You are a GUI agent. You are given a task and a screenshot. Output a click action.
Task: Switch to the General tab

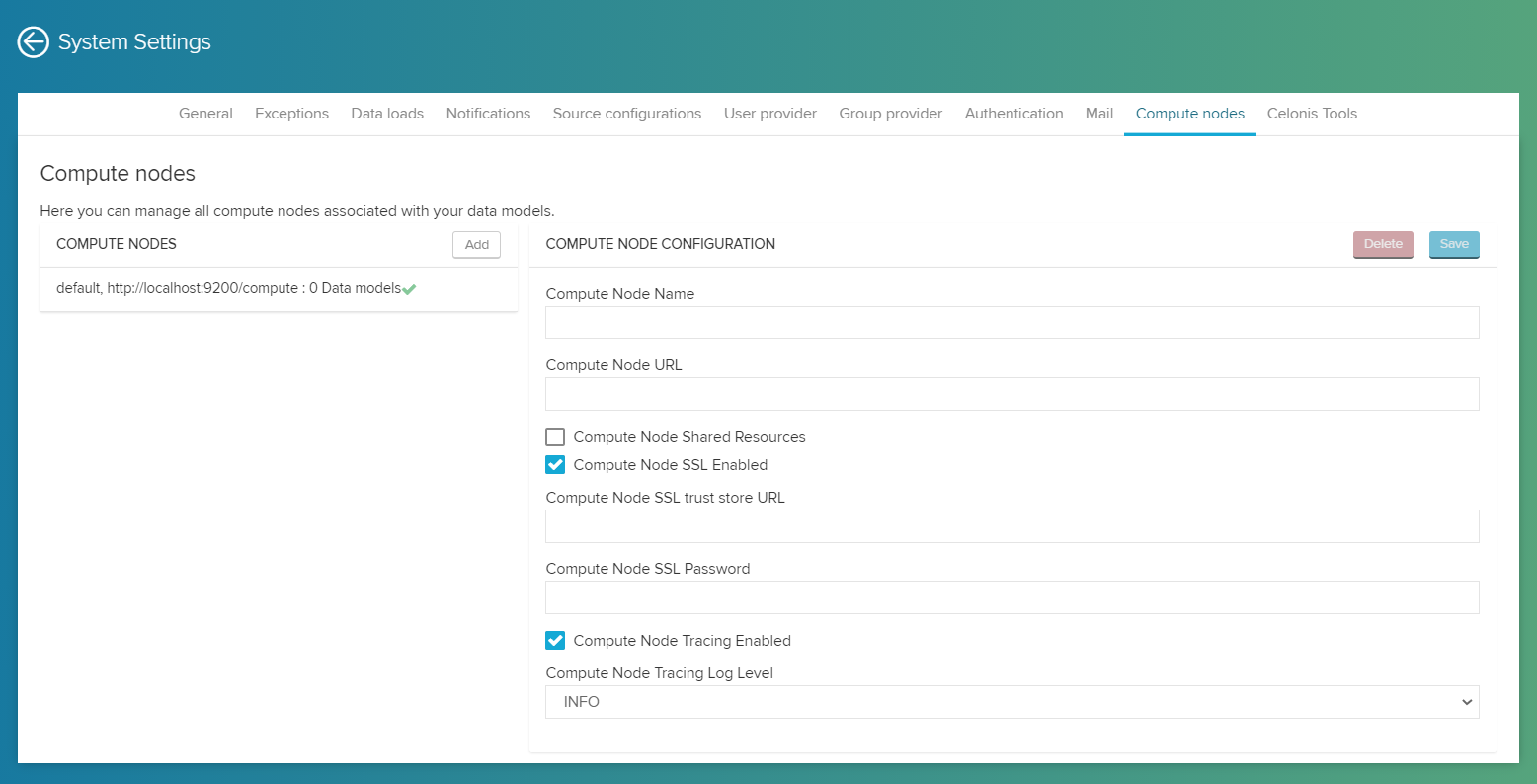pos(205,114)
